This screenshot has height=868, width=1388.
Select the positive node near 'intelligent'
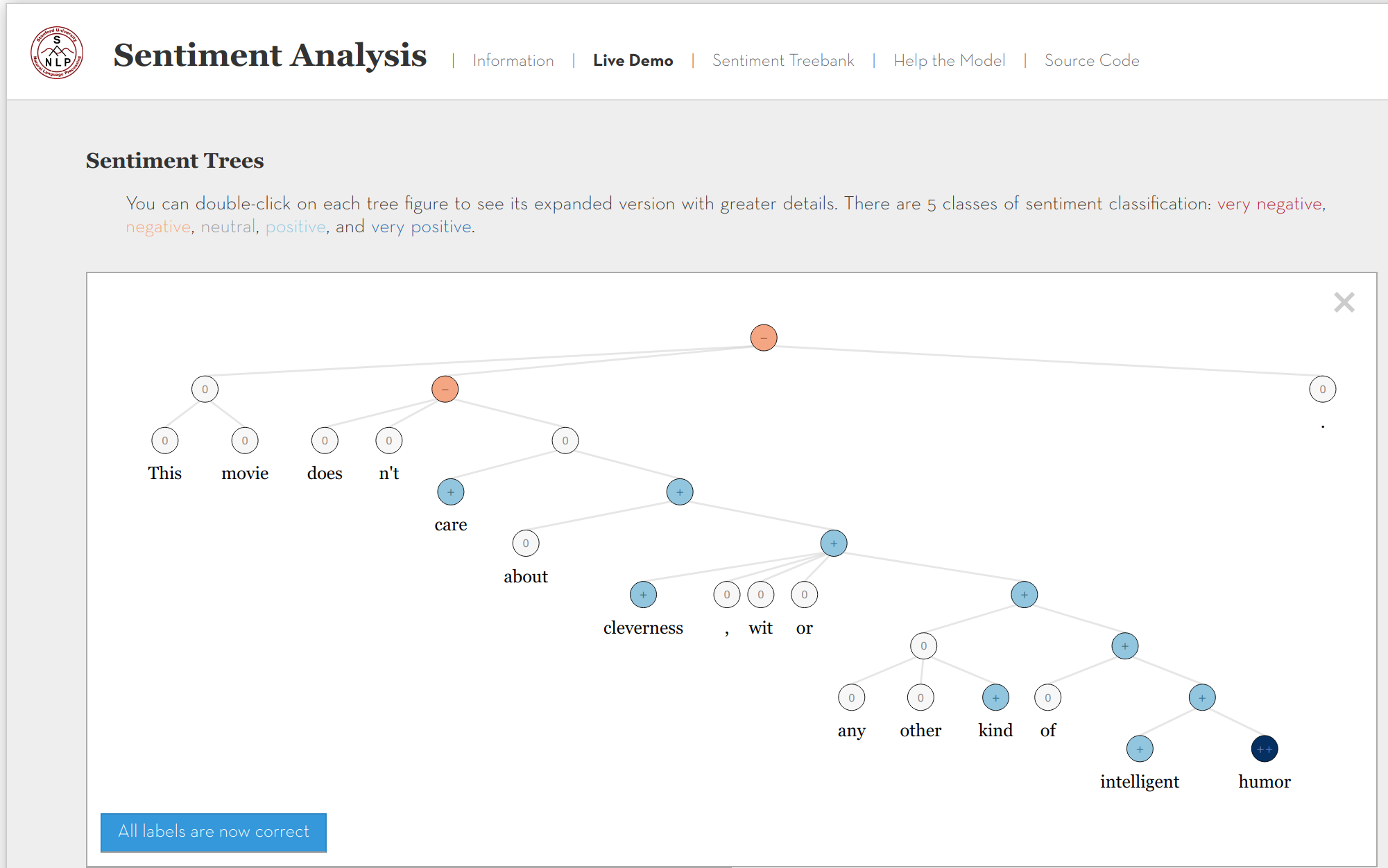(1140, 748)
